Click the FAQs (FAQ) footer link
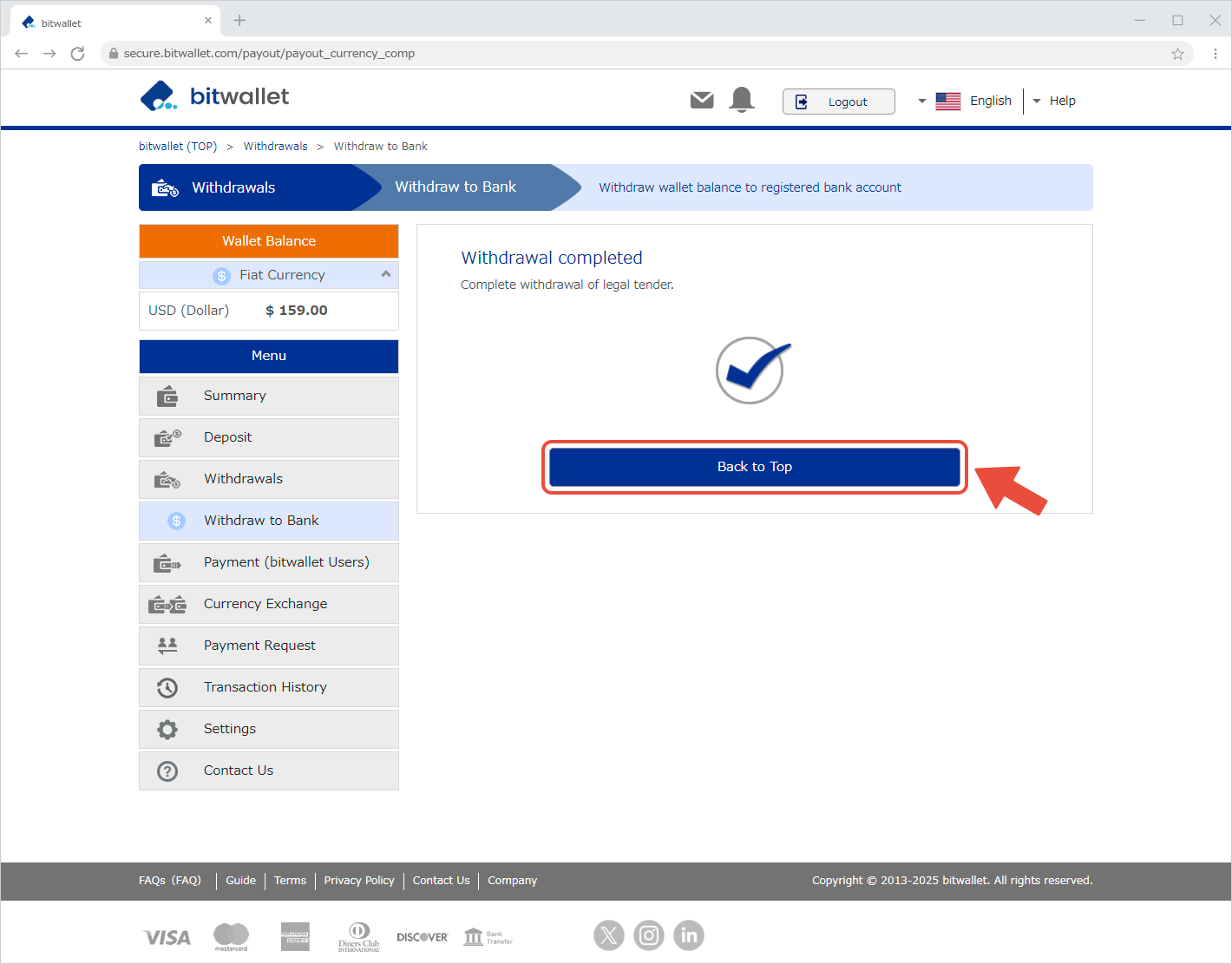Viewport: 1232px width, 964px height. (170, 880)
